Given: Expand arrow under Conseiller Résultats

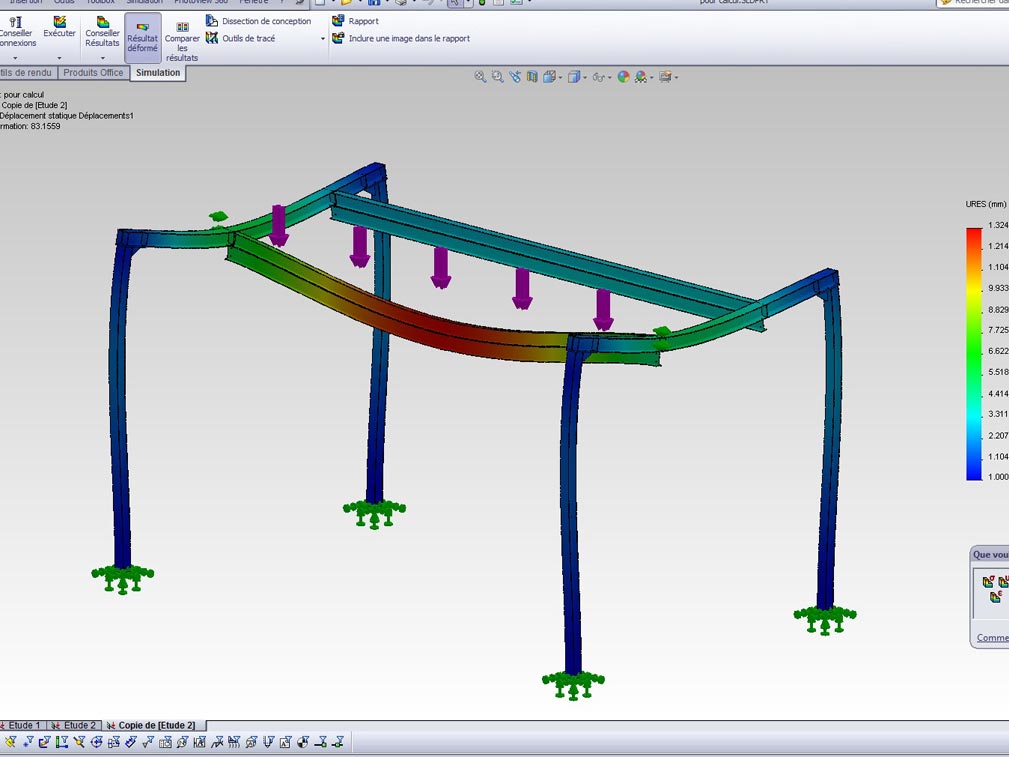Looking at the screenshot, I should click(x=102, y=58).
